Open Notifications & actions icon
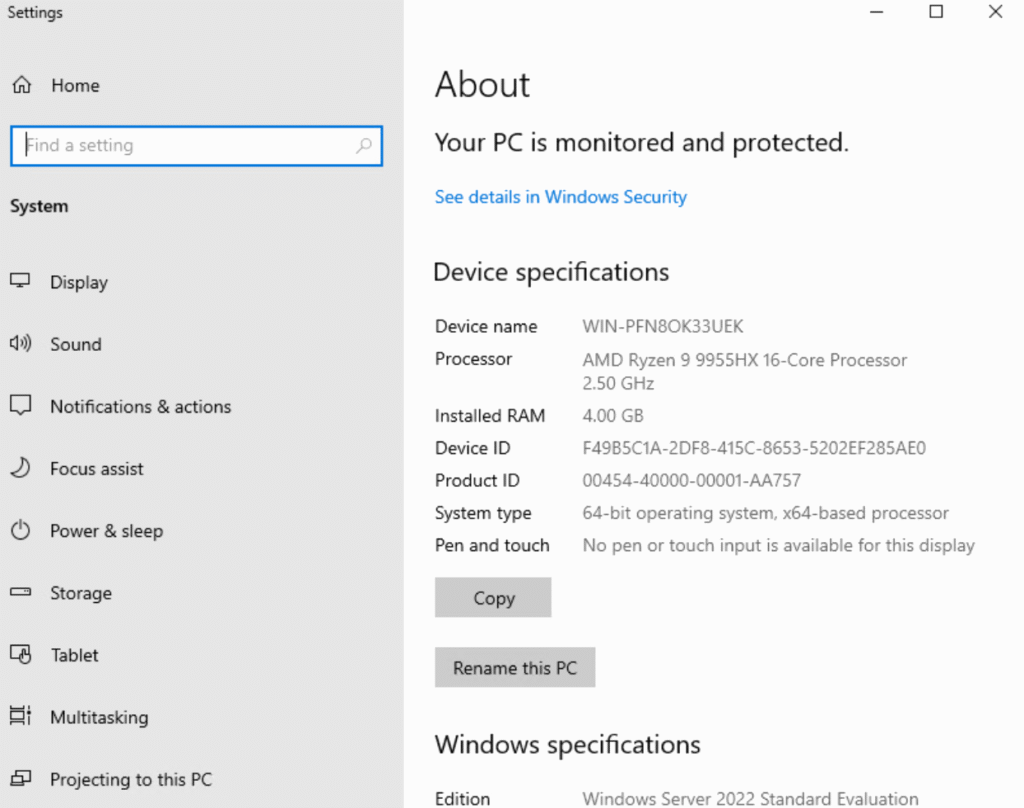1024x808 pixels. [20, 406]
